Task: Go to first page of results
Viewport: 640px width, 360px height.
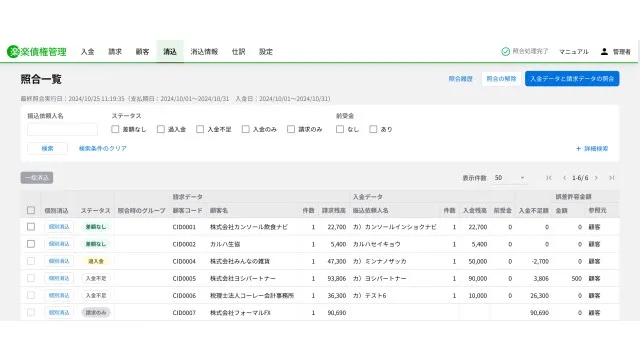Action: click(x=549, y=178)
